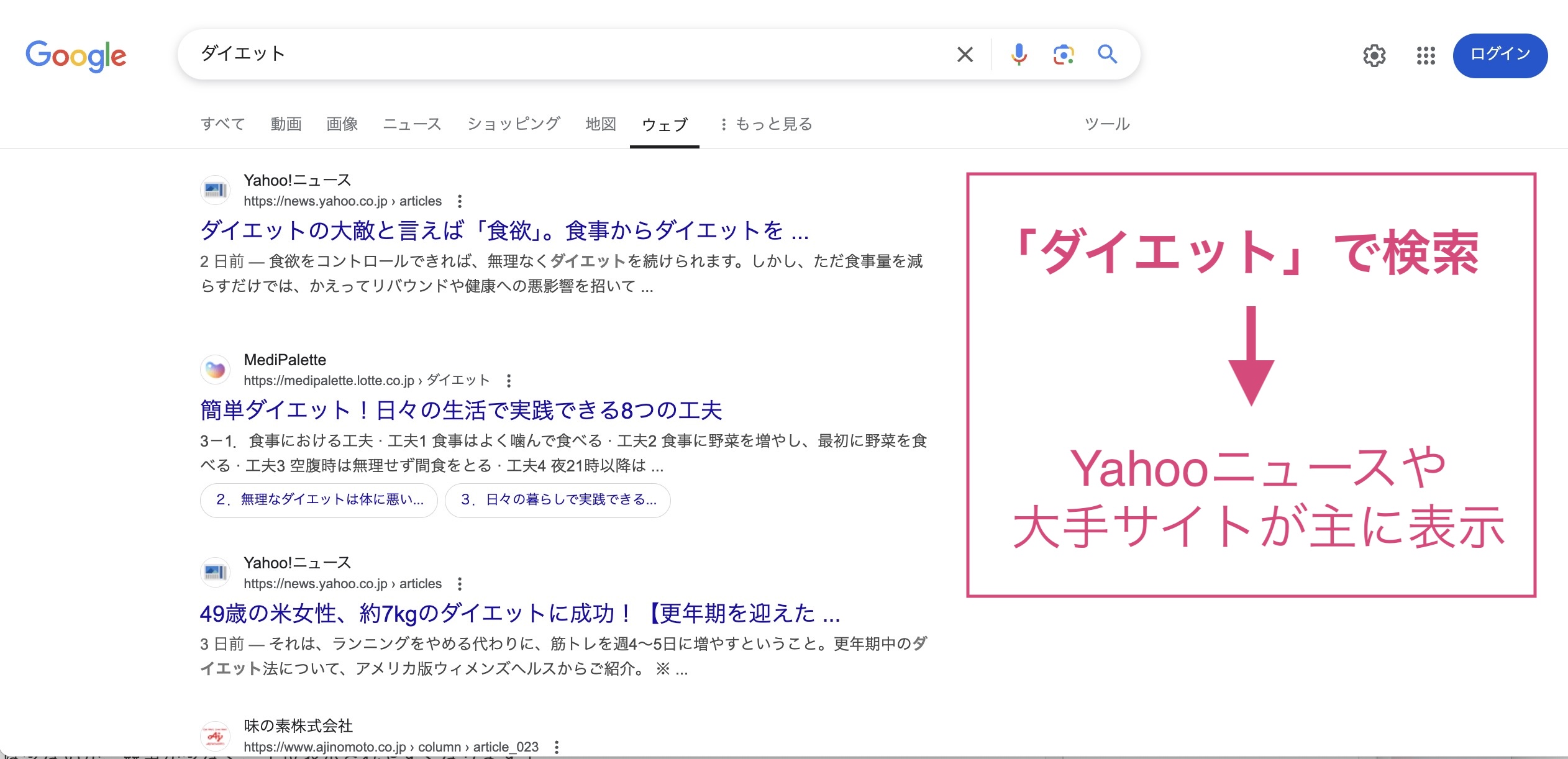Screen dimensions: 1568x759
Task: Click the ログイン button
Action: [x=1500, y=56]
